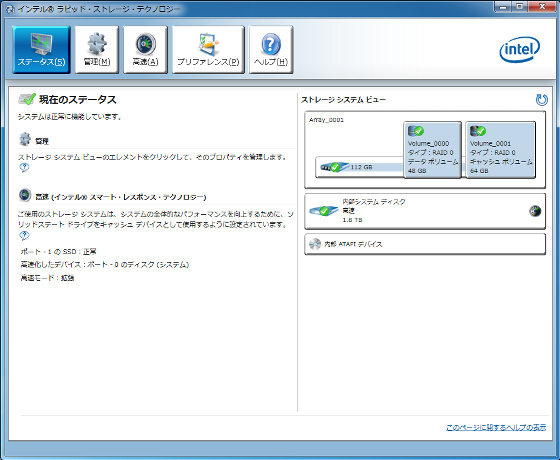The height and width of the screenshot is (460, 560).
Task: Open the help link for this page
Action: tap(496, 427)
